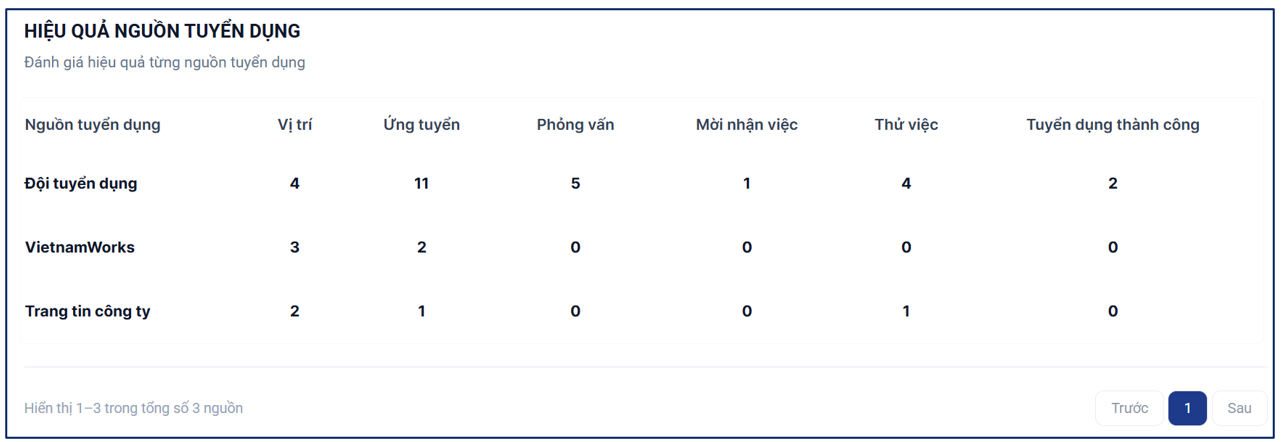Click the Trước pagination button

tap(1129, 408)
